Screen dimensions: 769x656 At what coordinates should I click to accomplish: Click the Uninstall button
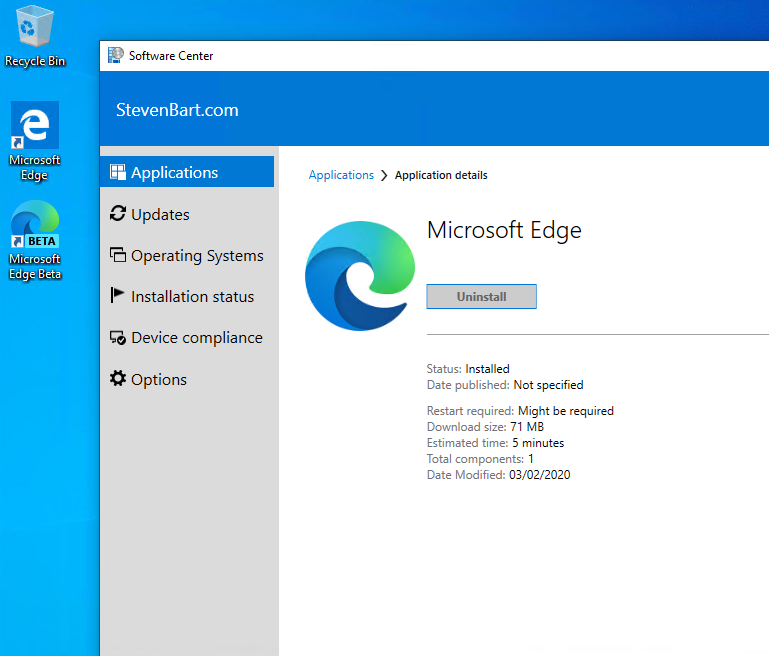pyautogui.click(x=482, y=297)
